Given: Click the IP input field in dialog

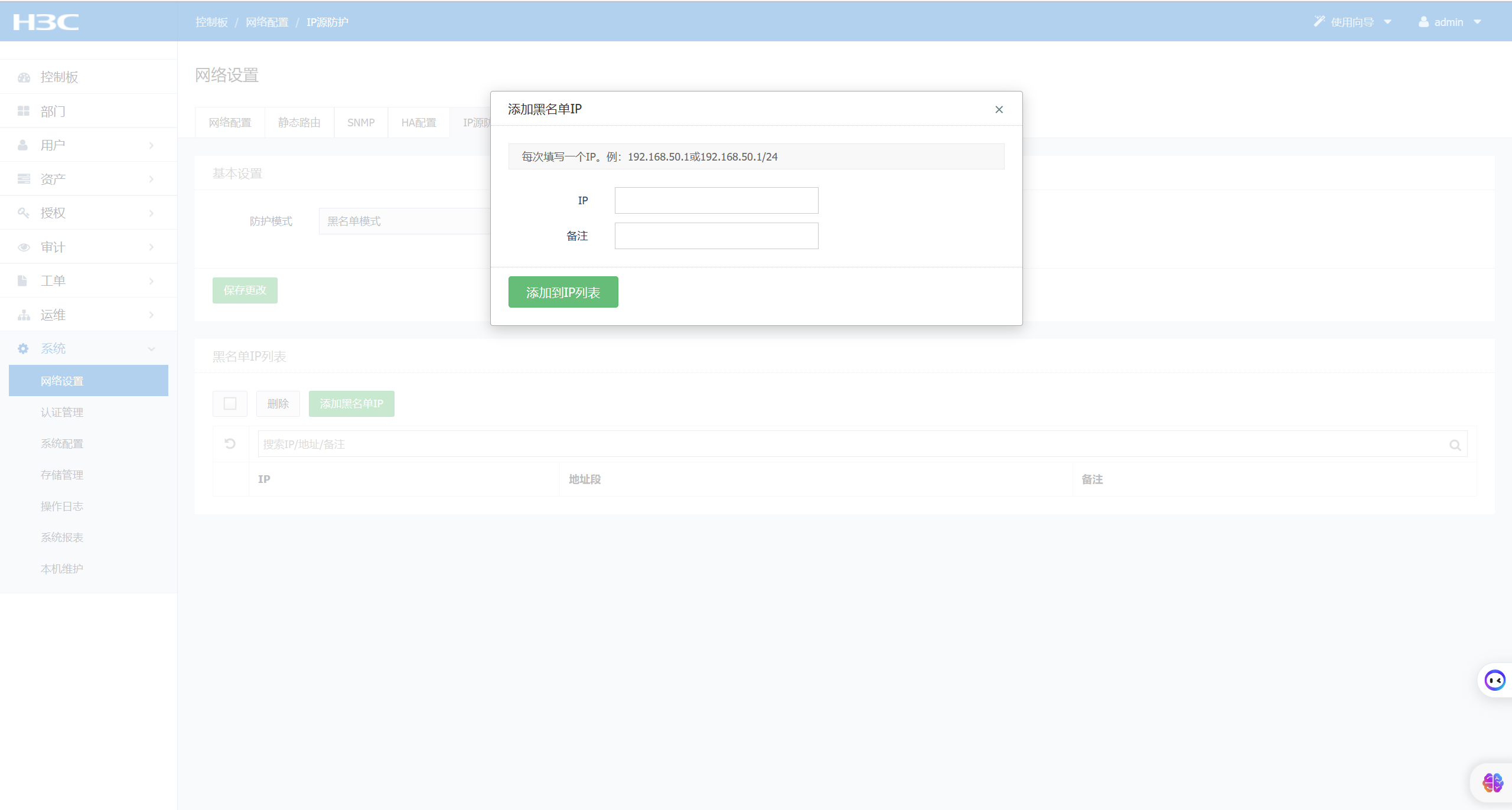Looking at the screenshot, I should (x=716, y=201).
